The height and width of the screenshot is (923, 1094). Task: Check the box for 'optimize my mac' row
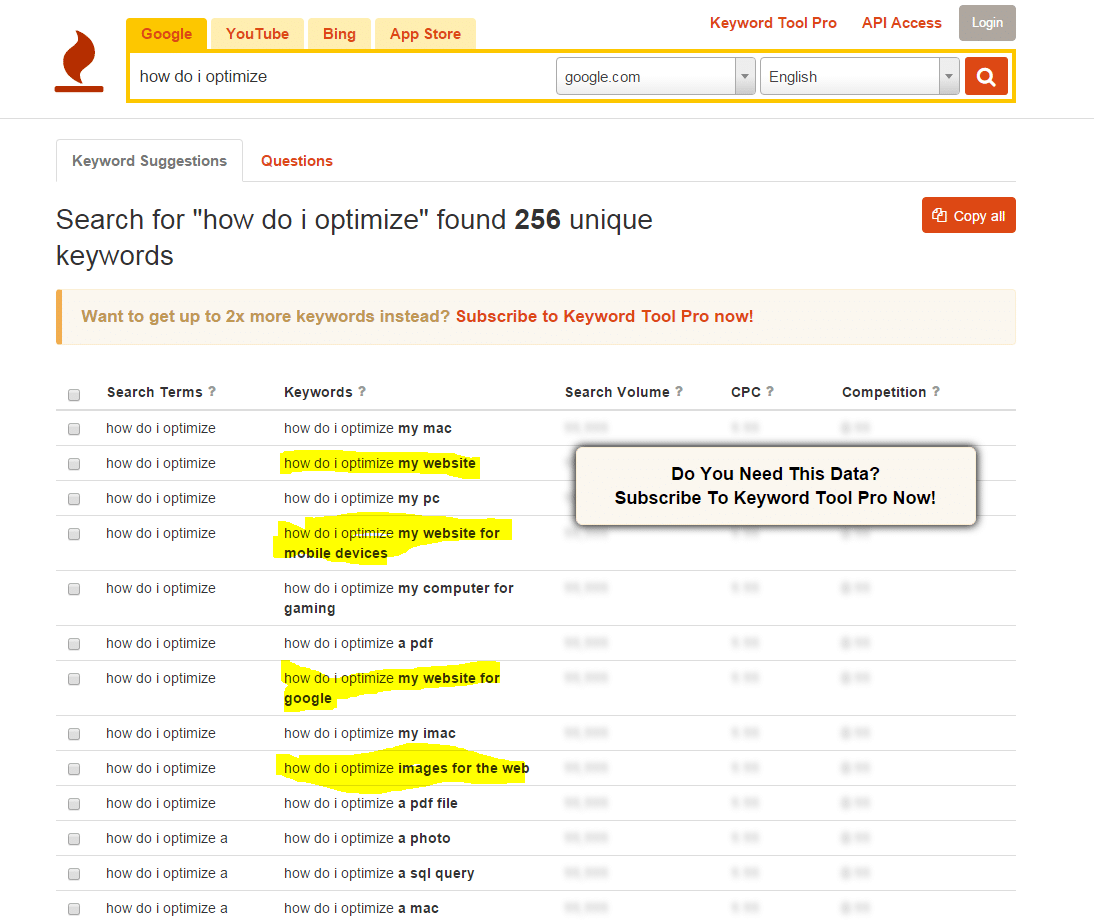click(74, 429)
